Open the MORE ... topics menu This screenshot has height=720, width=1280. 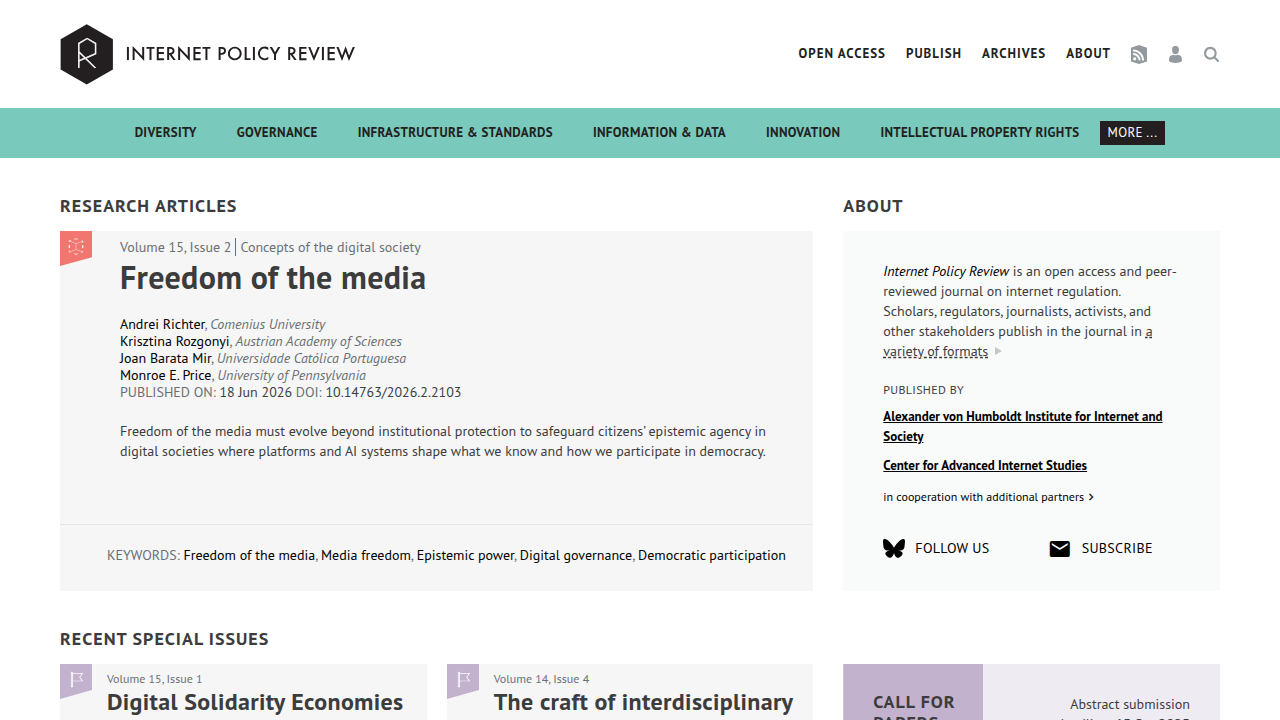pyautogui.click(x=1132, y=132)
